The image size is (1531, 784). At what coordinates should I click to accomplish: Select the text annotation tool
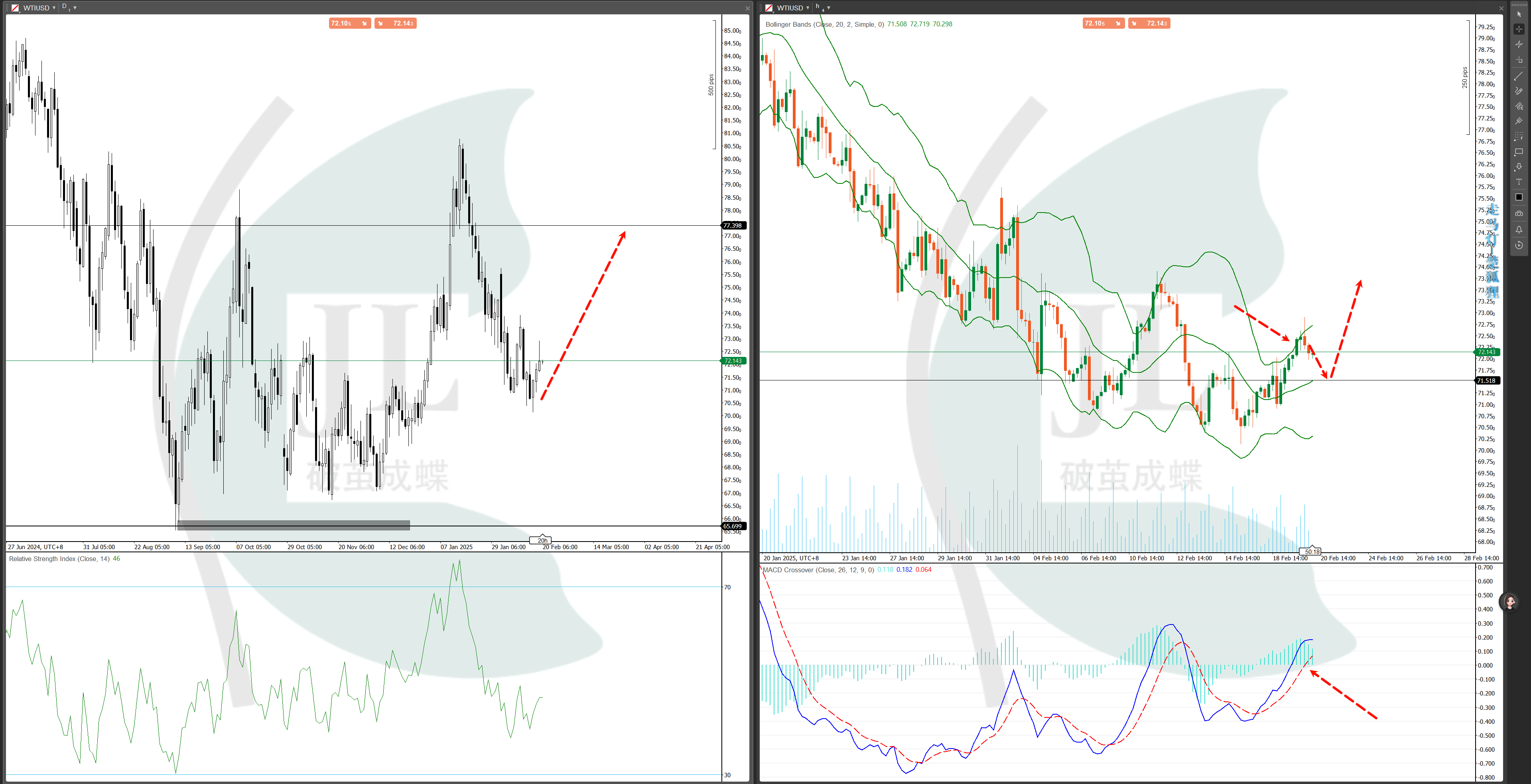point(1519,182)
